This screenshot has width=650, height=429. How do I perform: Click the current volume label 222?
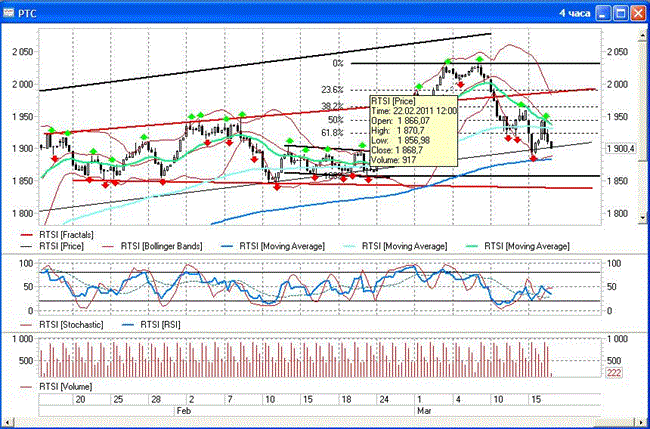[x=614, y=373]
